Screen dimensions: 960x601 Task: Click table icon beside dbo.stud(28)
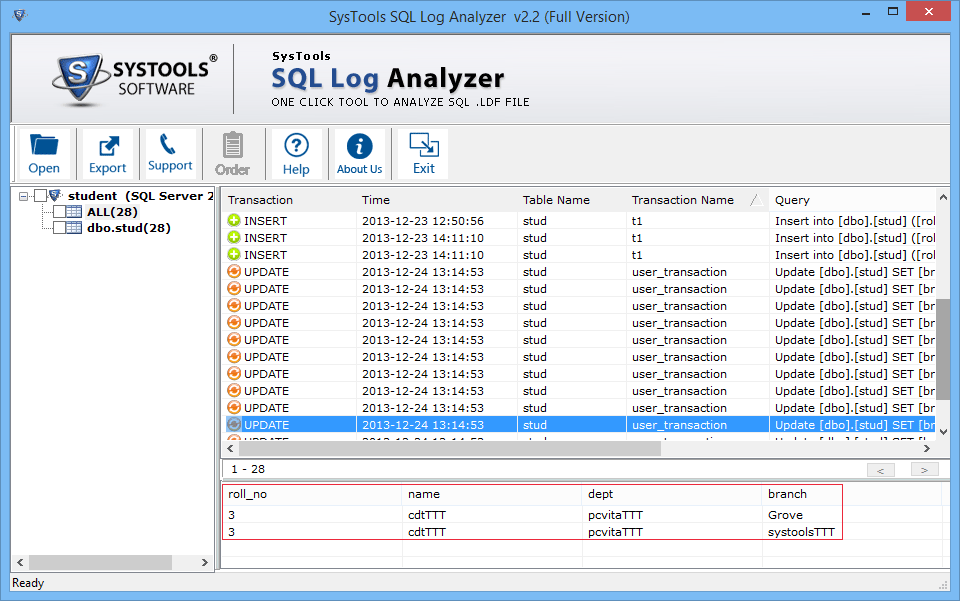74,228
